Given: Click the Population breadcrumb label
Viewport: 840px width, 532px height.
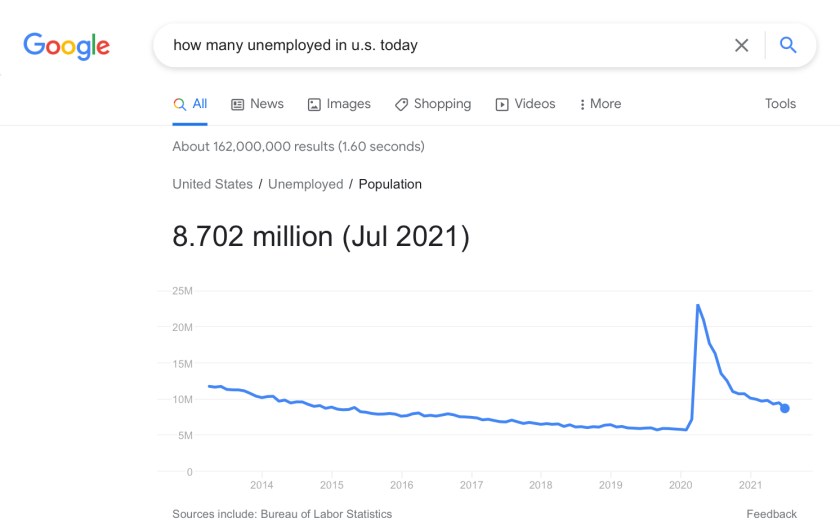Looking at the screenshot, I should click(x=390, y=184).
